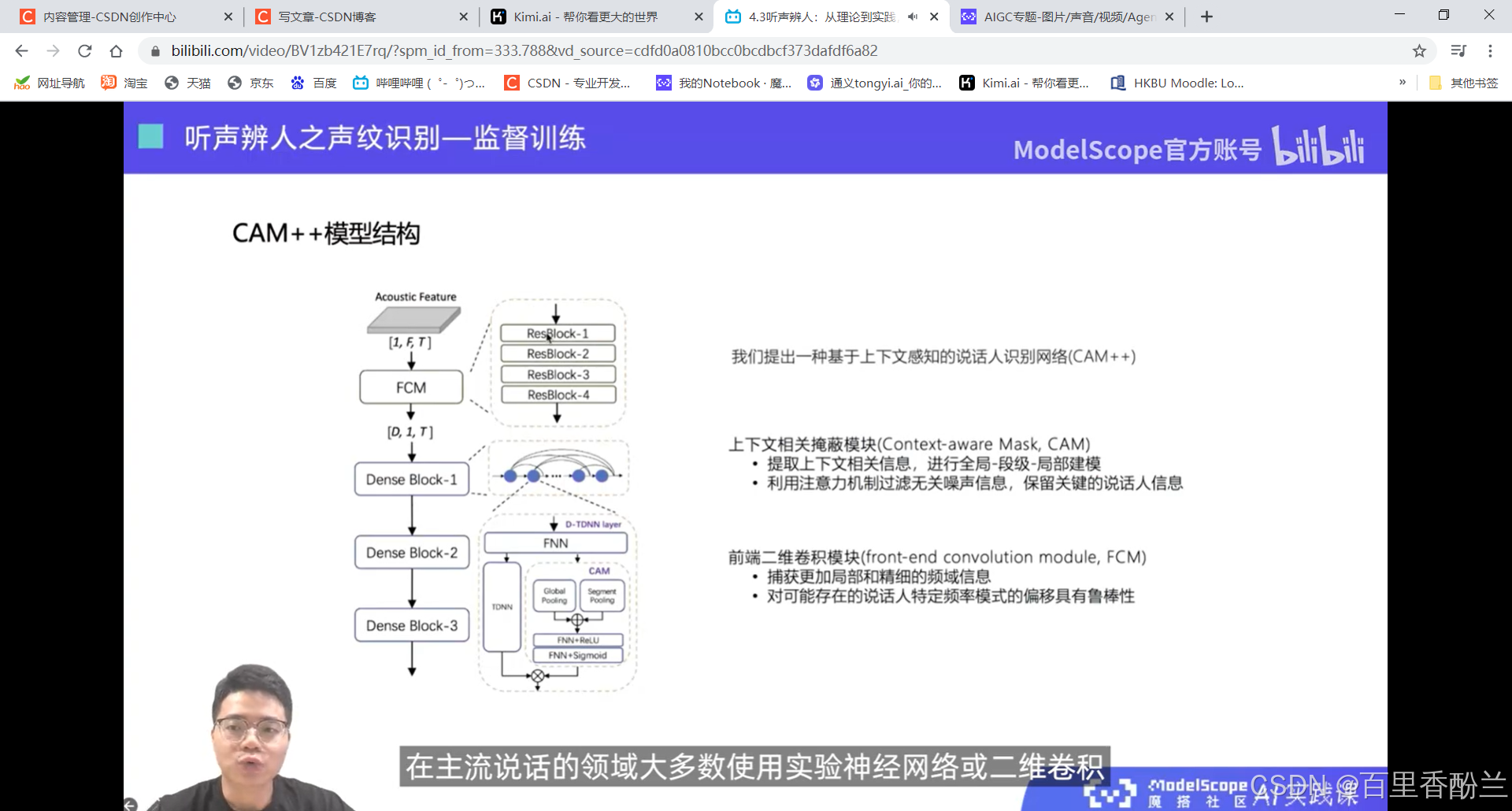
Task: Click ResBlock-4 in the diagram
Action: pyautogui.click(x=558, y=394)
